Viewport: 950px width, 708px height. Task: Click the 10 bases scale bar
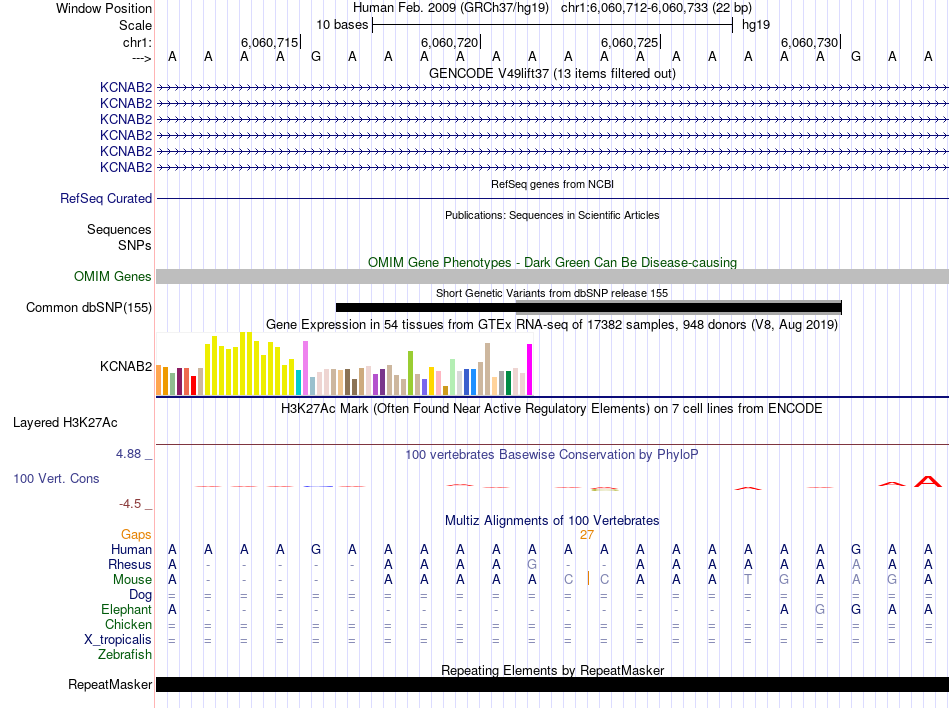[x=552, y=25]
